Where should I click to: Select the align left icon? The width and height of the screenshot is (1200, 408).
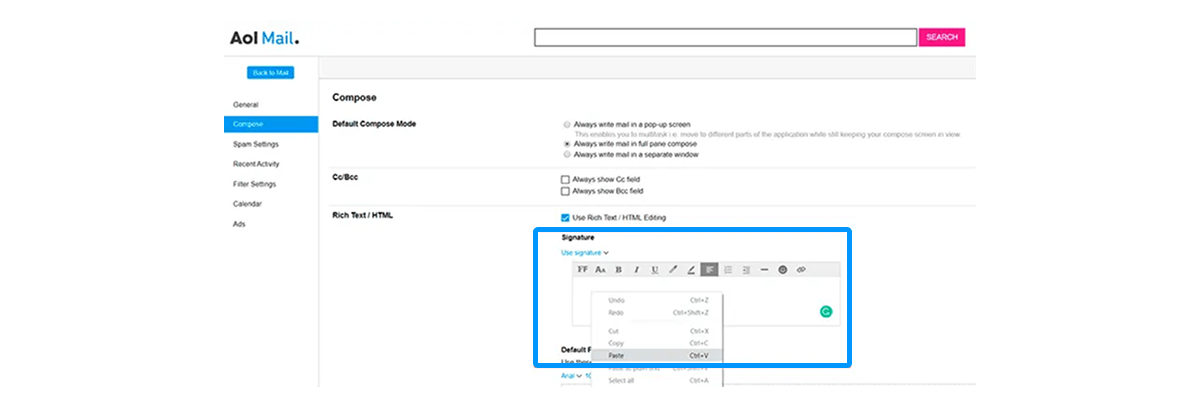709,270
